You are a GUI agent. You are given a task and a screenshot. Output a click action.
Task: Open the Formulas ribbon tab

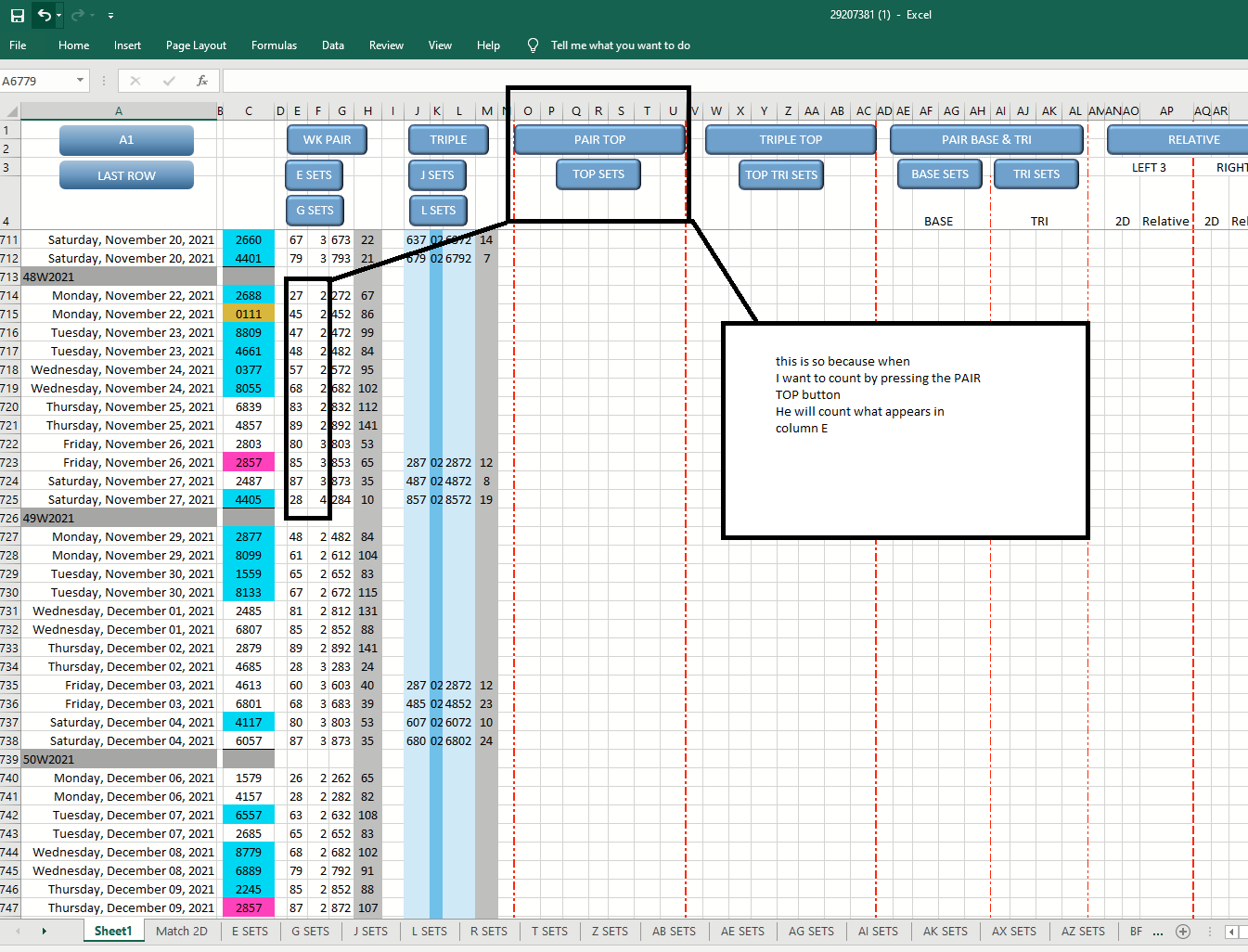pos(274,45)
